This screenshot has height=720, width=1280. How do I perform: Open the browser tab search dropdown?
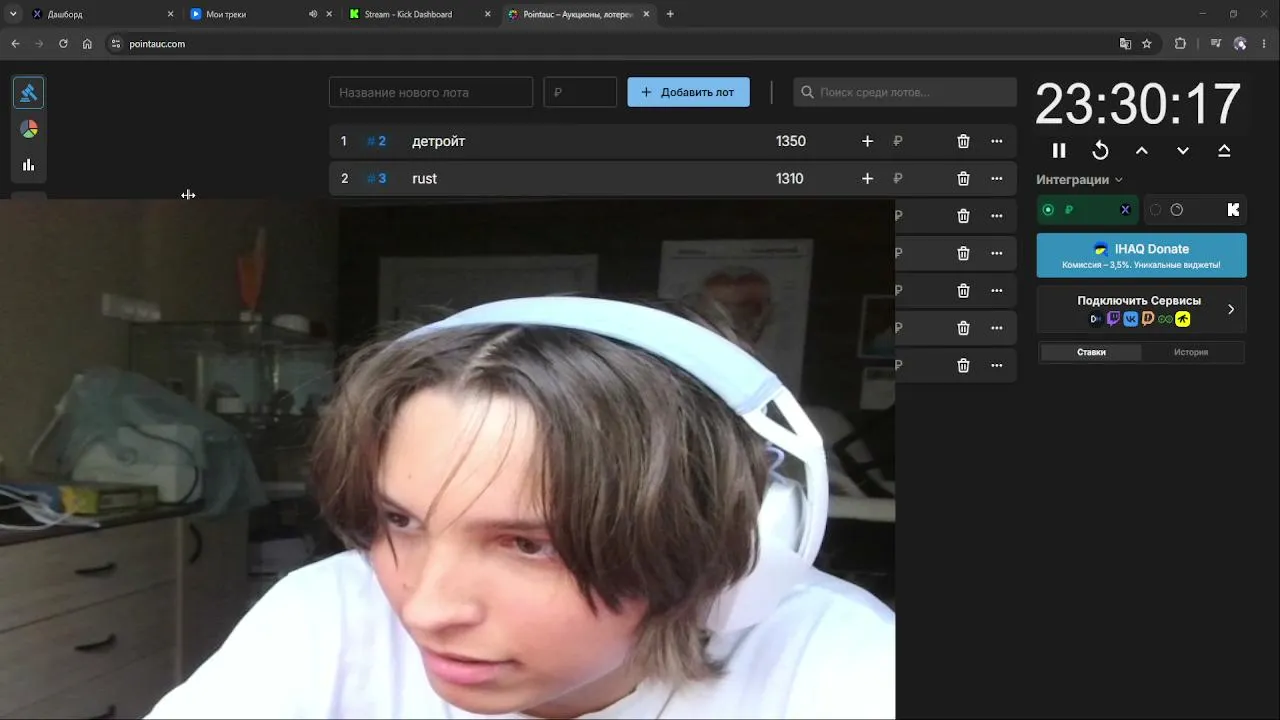pos(13,14)
